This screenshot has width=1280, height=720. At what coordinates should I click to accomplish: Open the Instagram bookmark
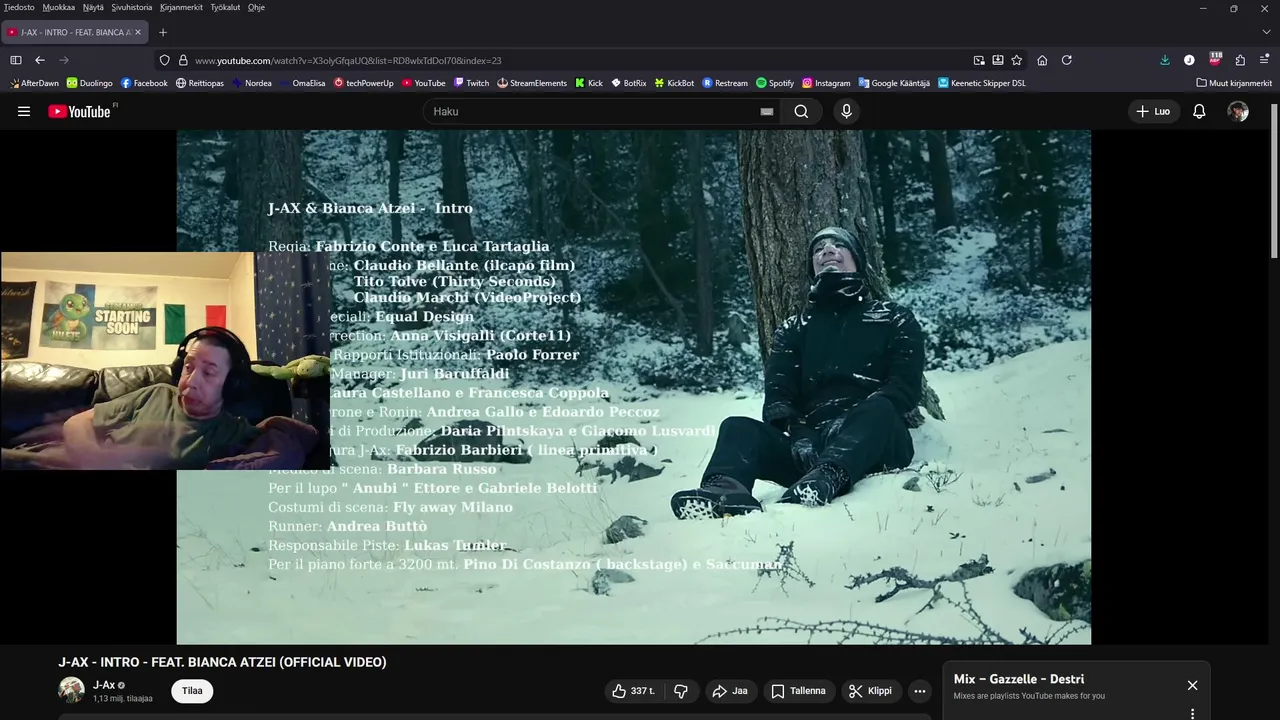point(825,83)
